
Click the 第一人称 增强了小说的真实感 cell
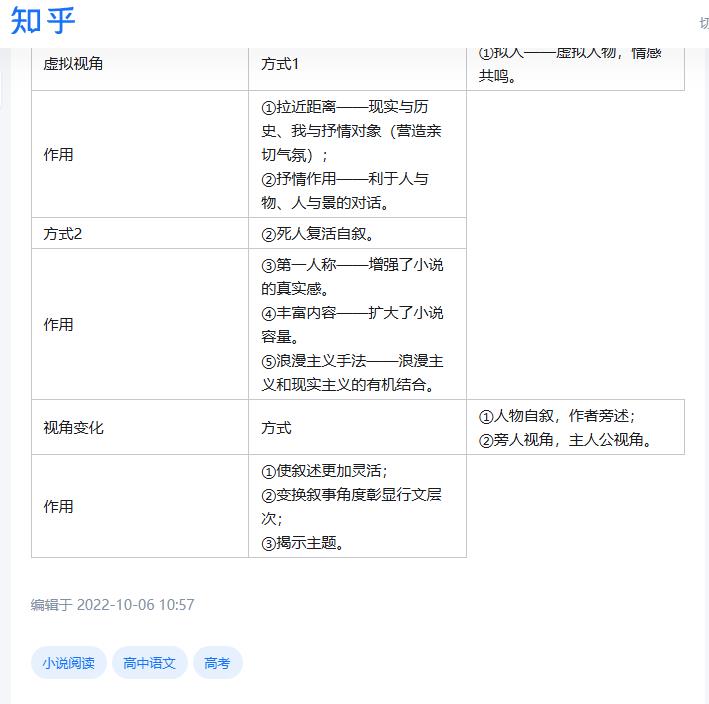coord(357,324)
